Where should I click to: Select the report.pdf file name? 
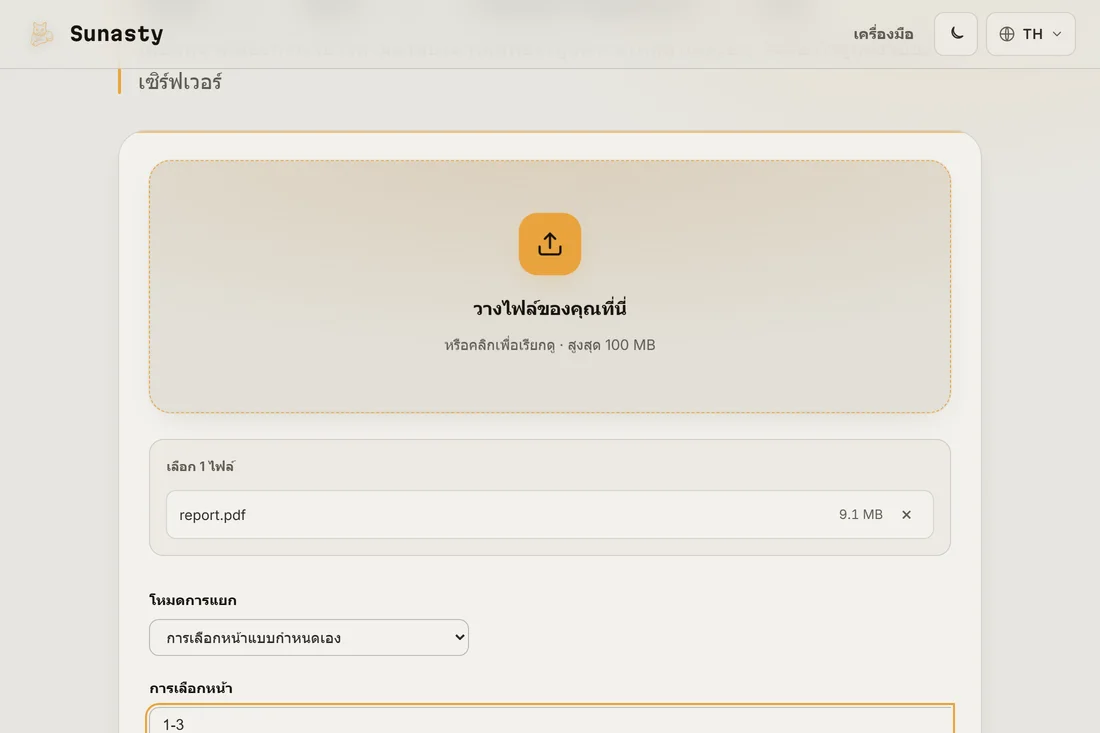[213, 515]
